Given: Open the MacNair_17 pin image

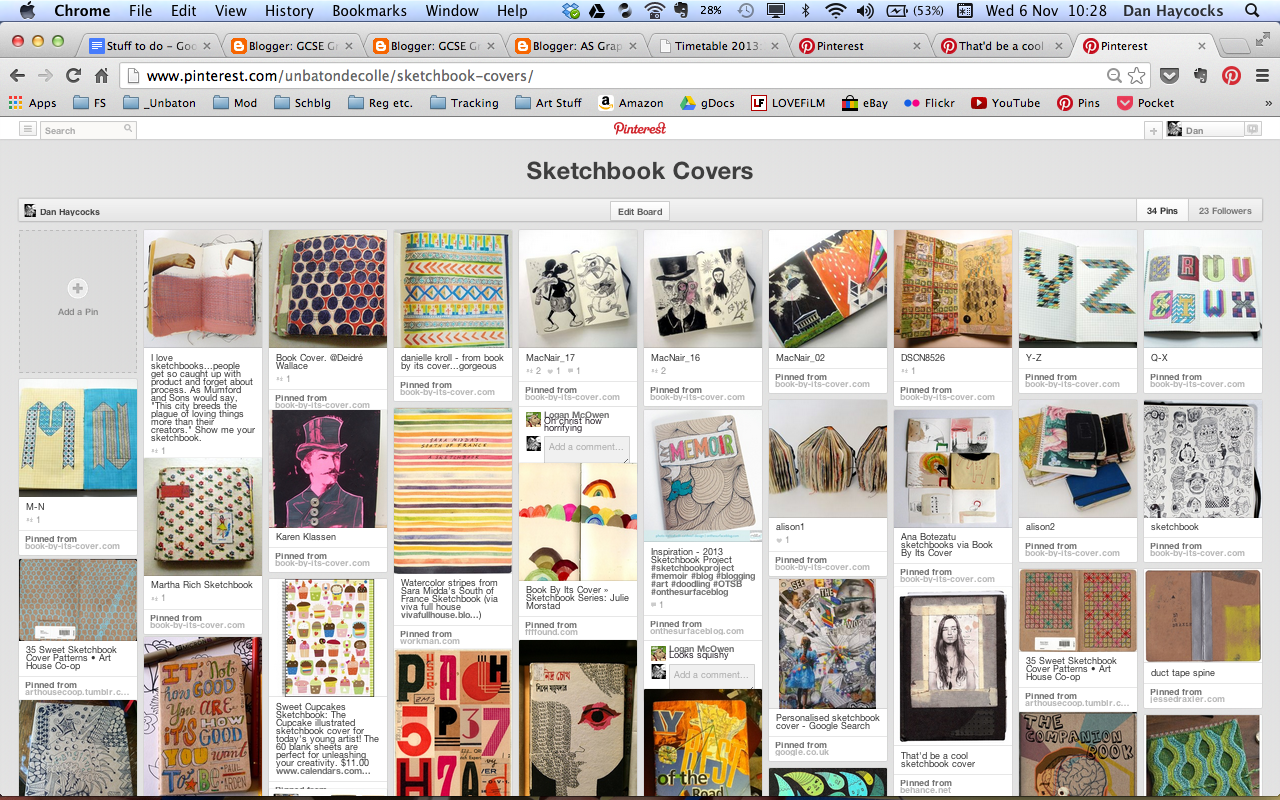Looking at the screenshot, I should coord(578,289).
